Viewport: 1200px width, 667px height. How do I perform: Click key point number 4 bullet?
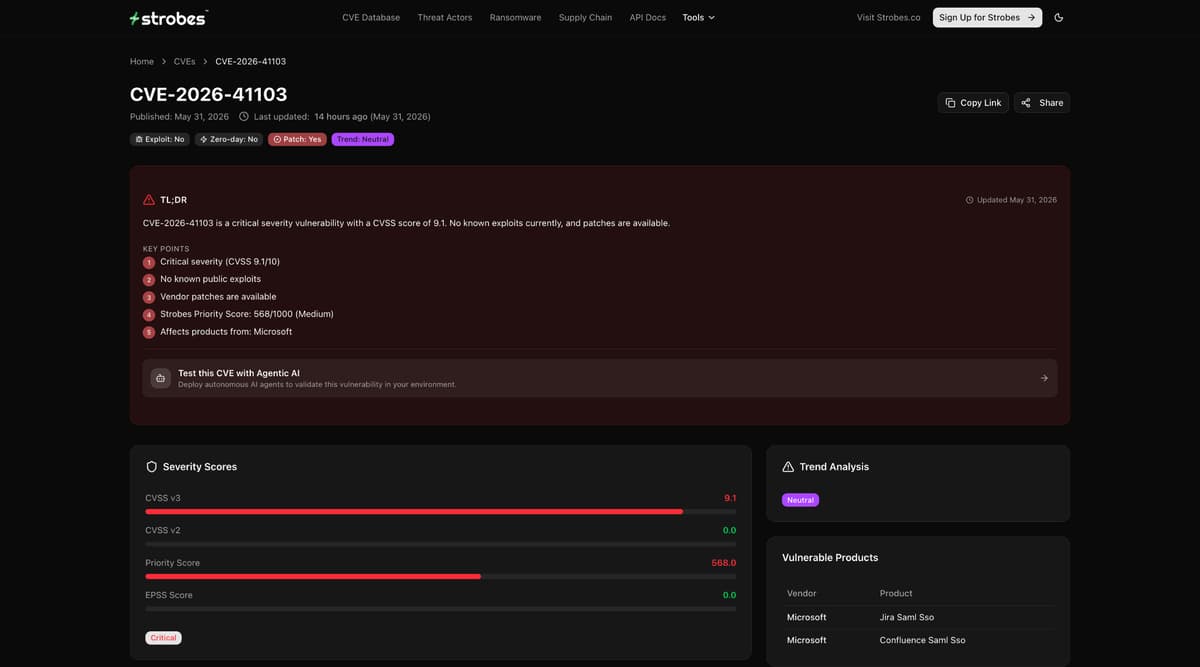click(149, 315)
